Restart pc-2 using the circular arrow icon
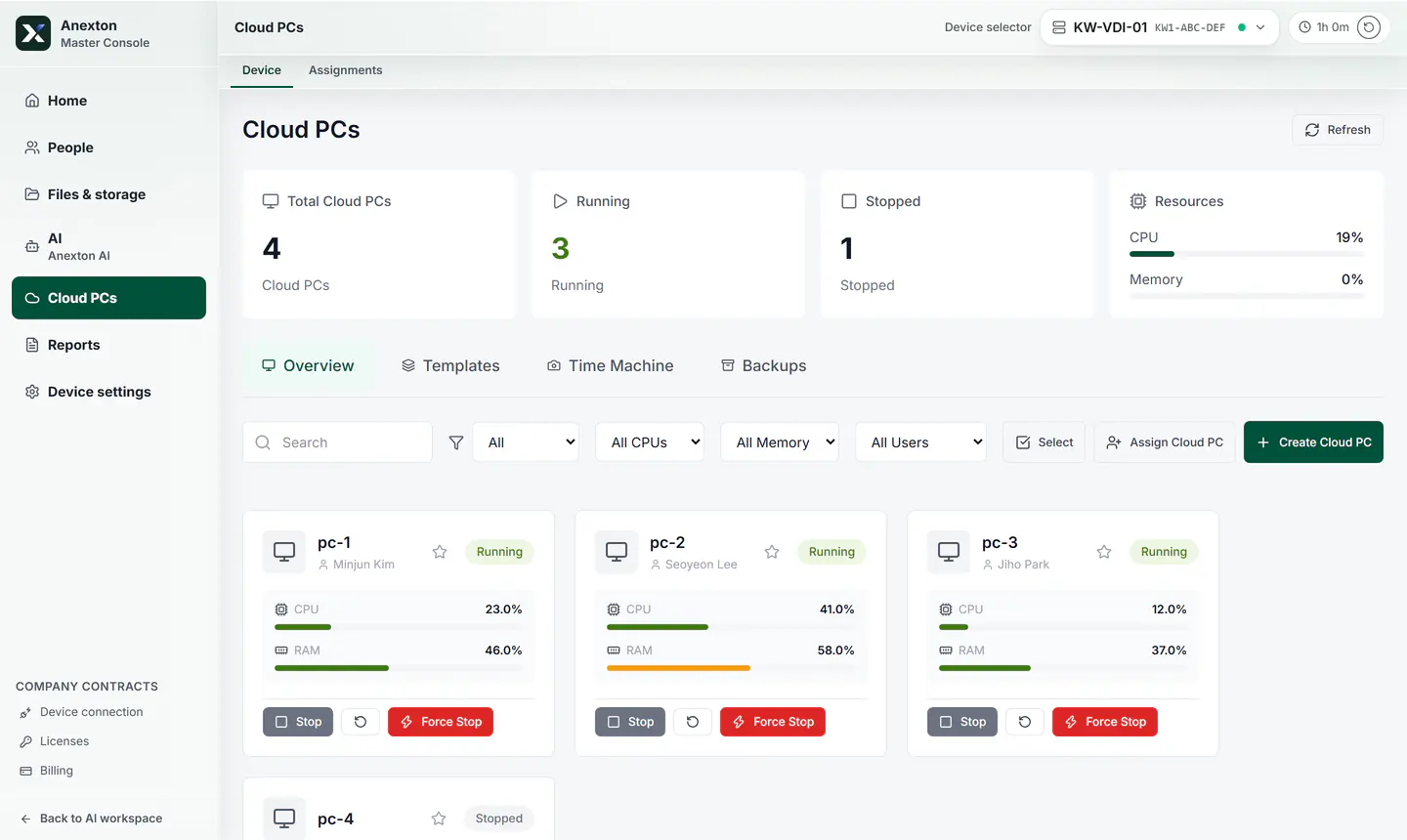Image resolution: width=1407 pixels, height=840 pixels. point(693,722)
